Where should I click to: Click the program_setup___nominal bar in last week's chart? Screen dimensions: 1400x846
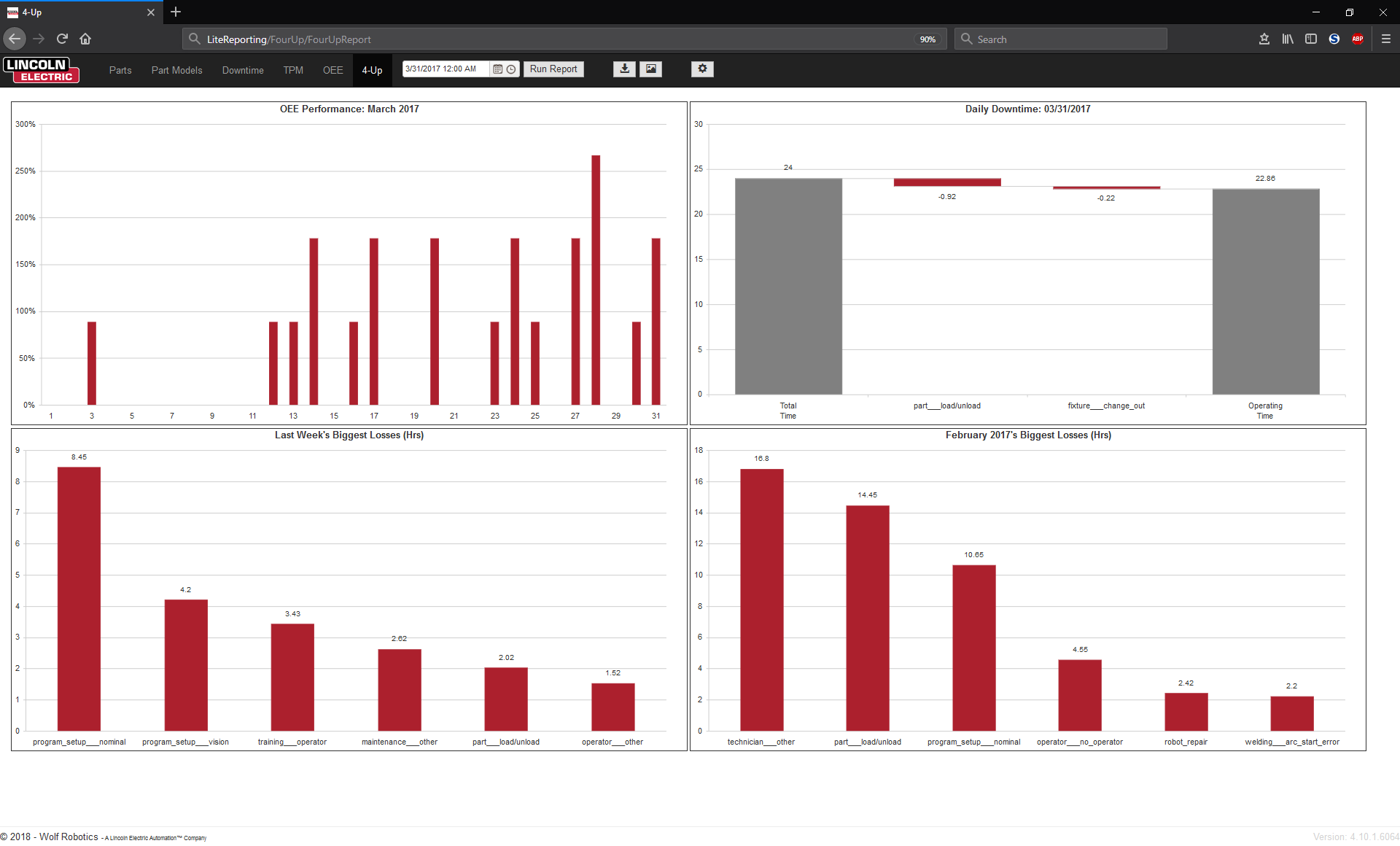79,598
